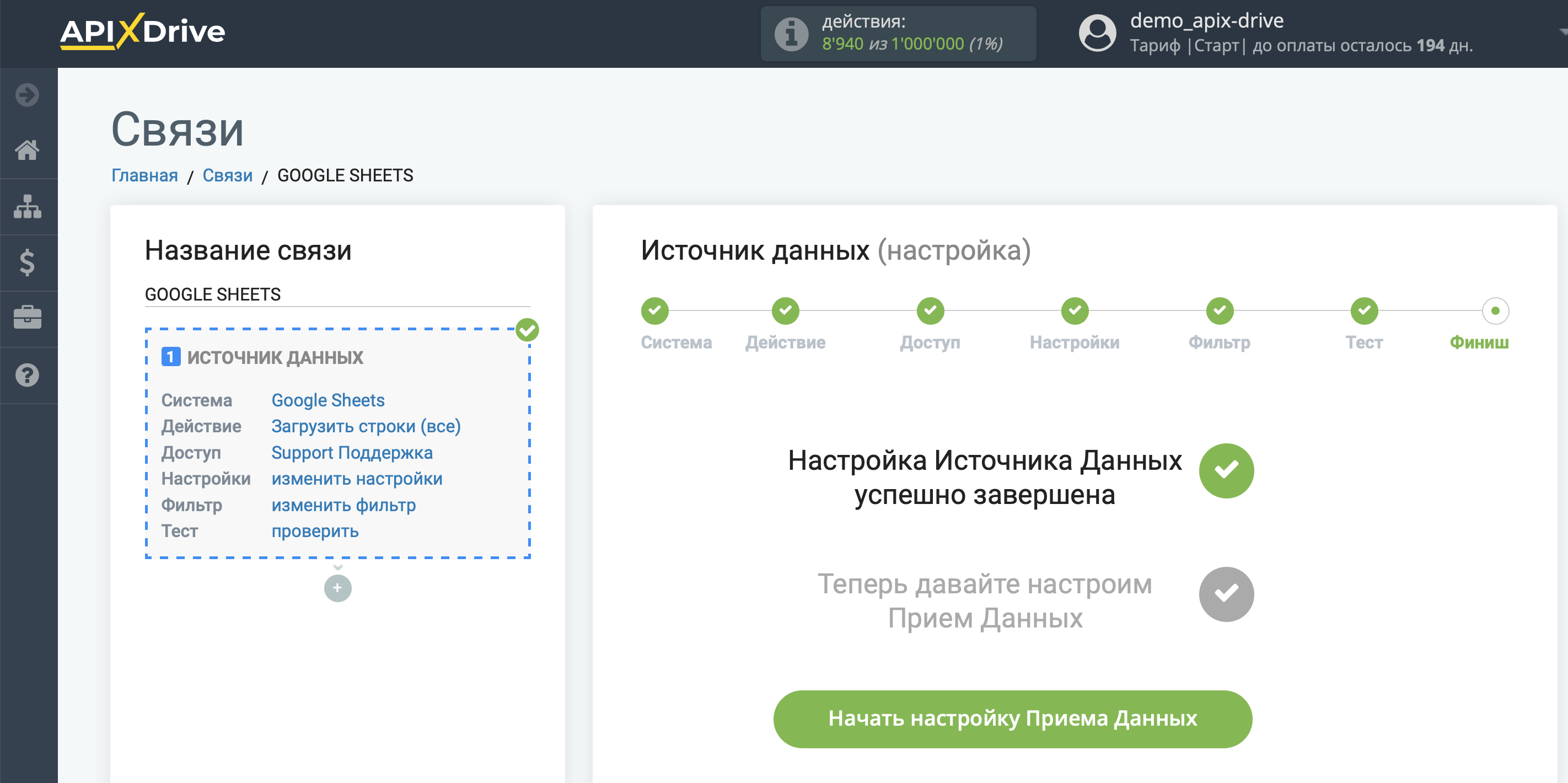Go to the Тест step
Viewport: 1568px width, 783px height.
pyautogui.click(x=1364, y=311)
